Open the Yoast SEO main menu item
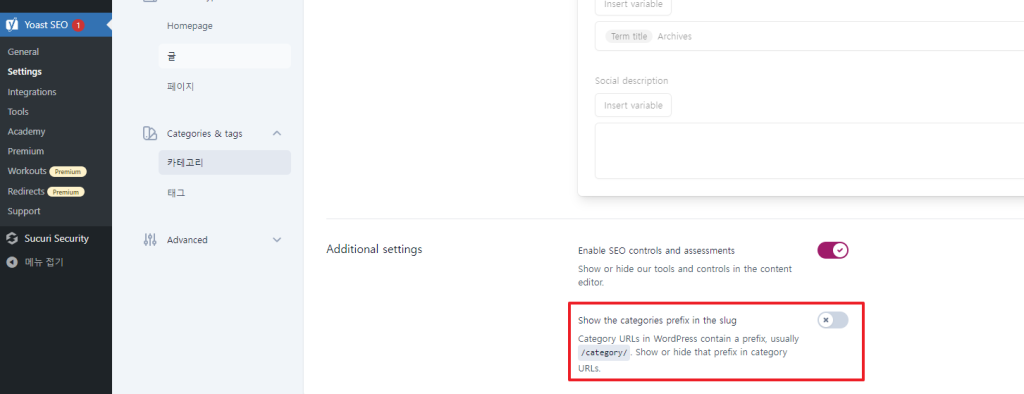This screenshot has height=394, width=1024. click(x=56, y=25)
